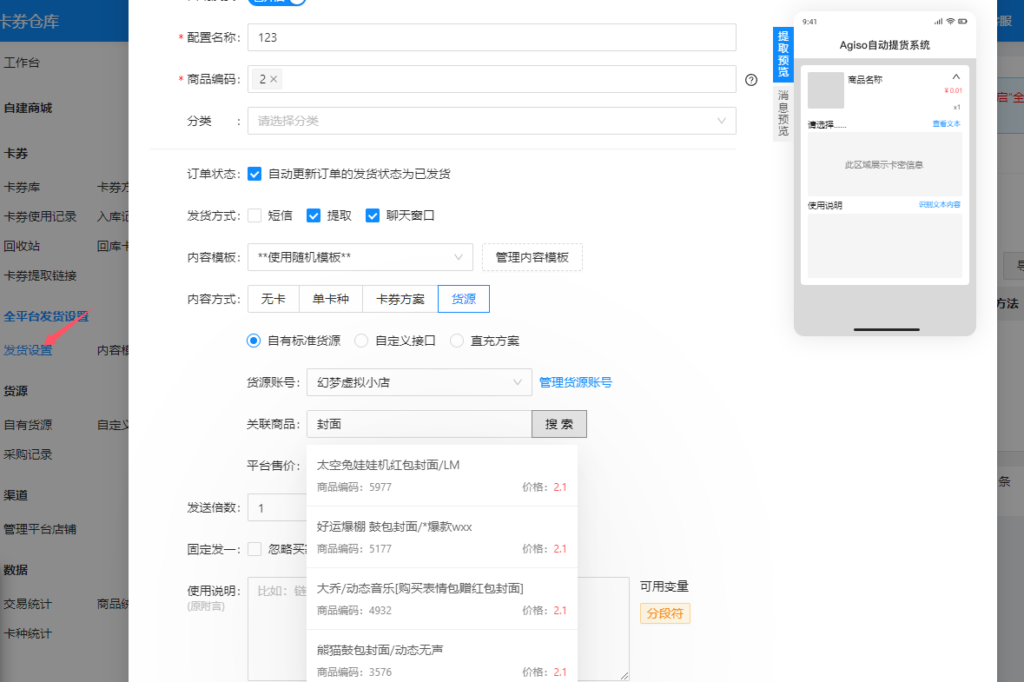
Task: Click 查看文本 link in preview
Action: coord(946,123)
